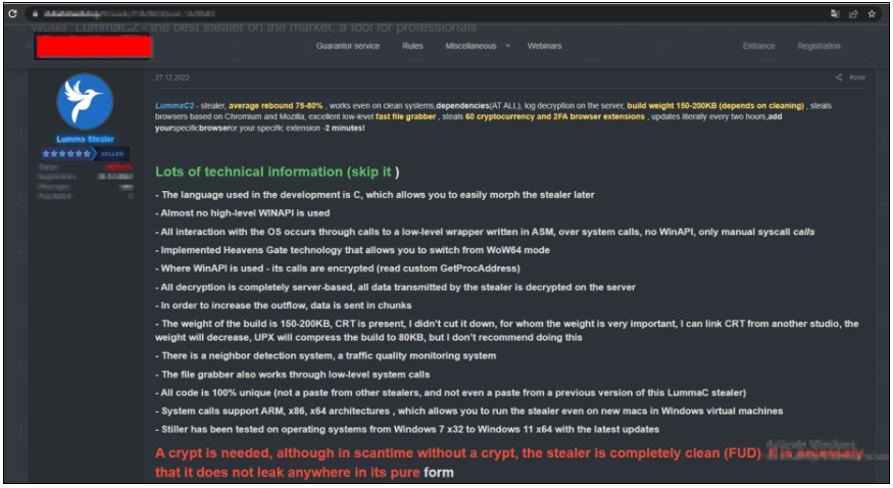
Task: Reload the page with the browser refresh icon
Action: (13, 13)
